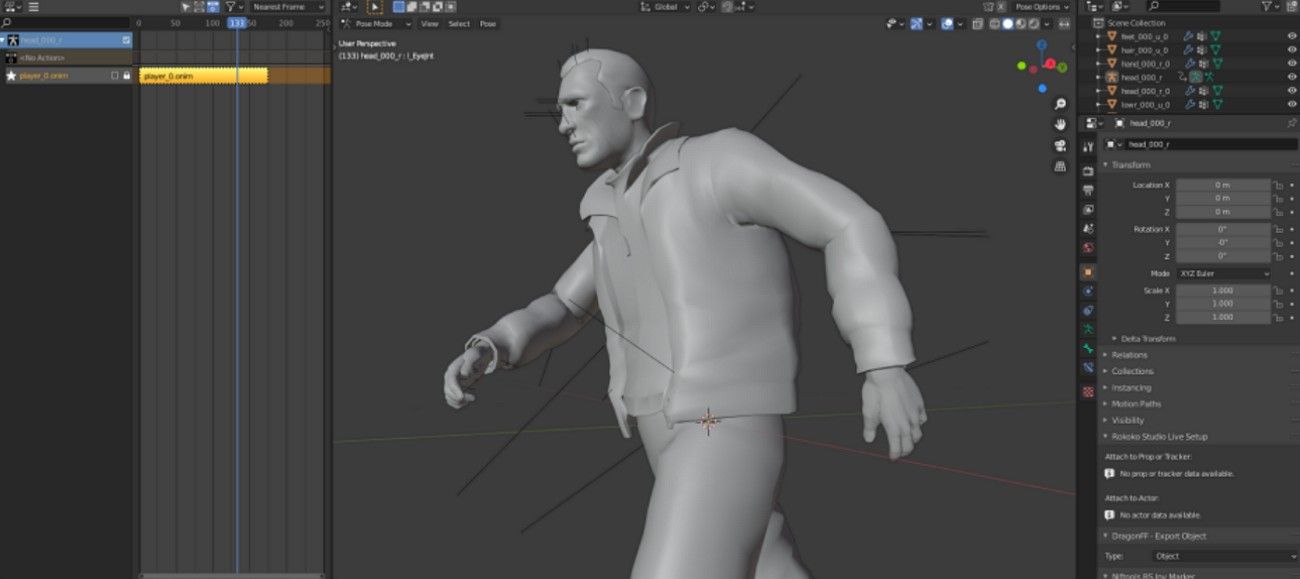Open the Outliner filter funnel icon
The image size is (1300, 579).
[x=1267, y=7]
